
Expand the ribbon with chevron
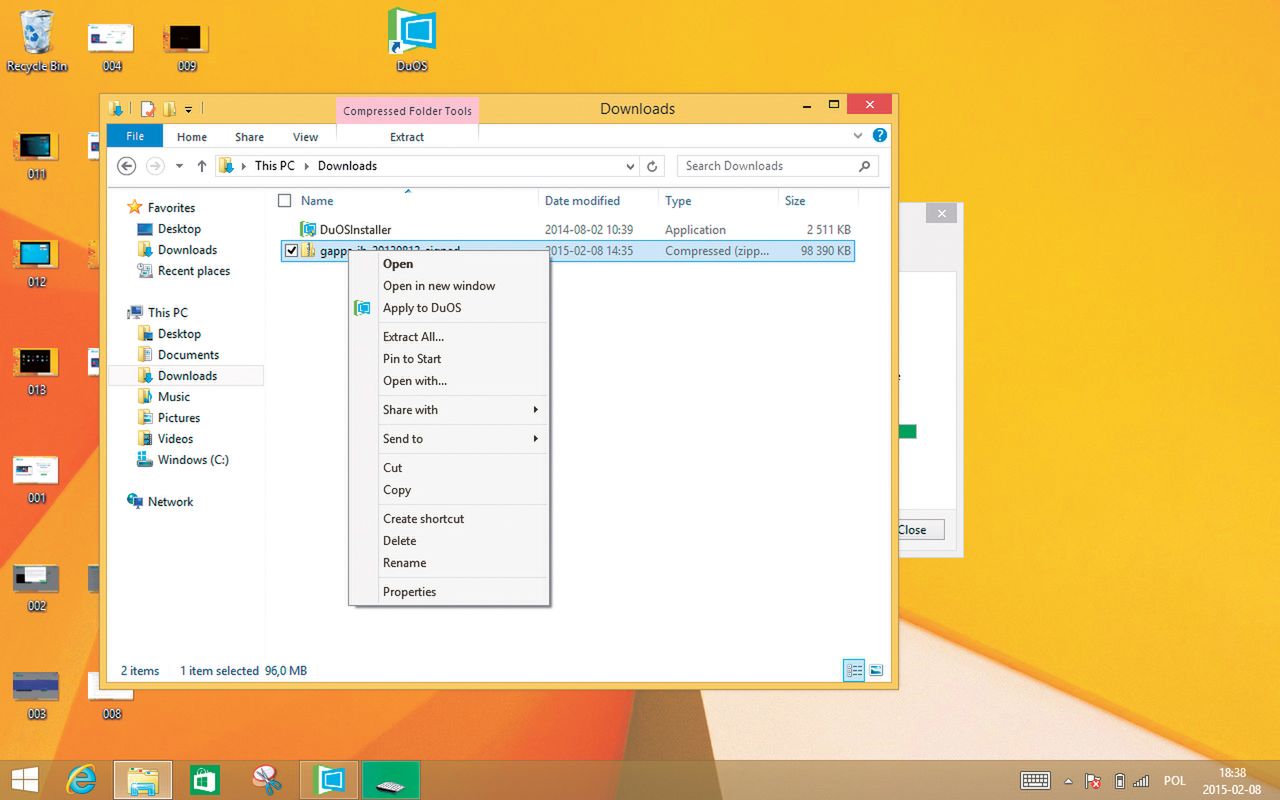(858, 136)
